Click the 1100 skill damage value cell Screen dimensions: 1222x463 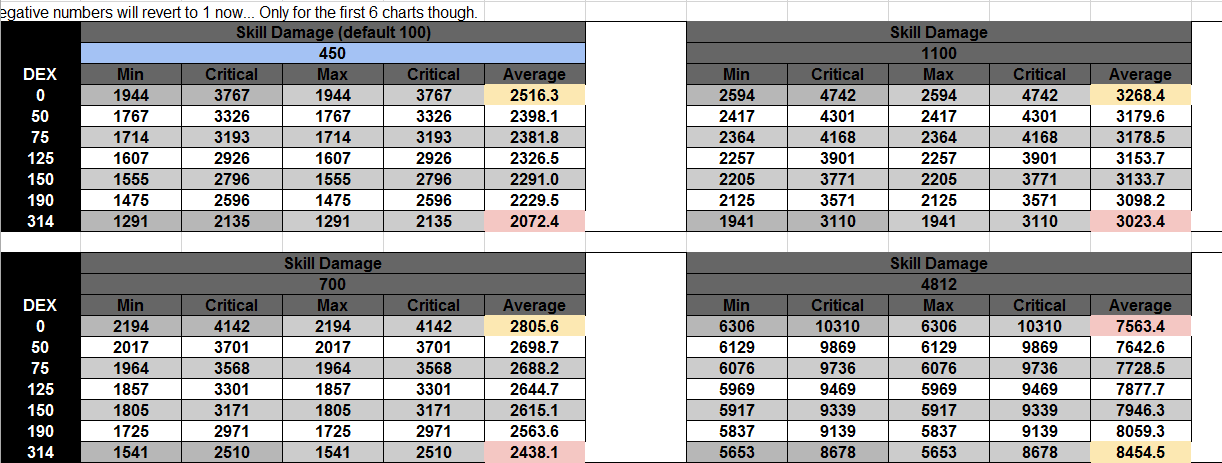[x=938, y=53]
